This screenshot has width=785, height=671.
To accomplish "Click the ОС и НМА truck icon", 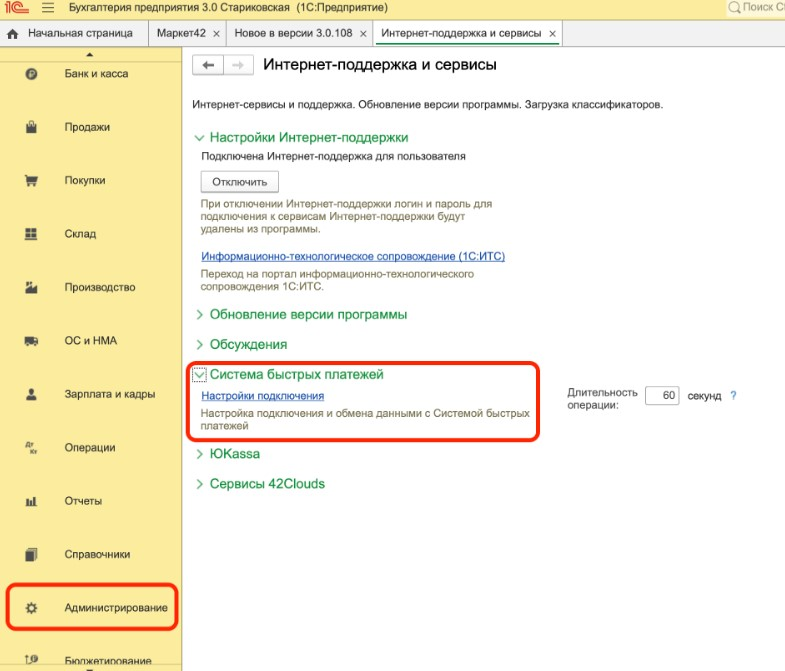I will point(31,341).
